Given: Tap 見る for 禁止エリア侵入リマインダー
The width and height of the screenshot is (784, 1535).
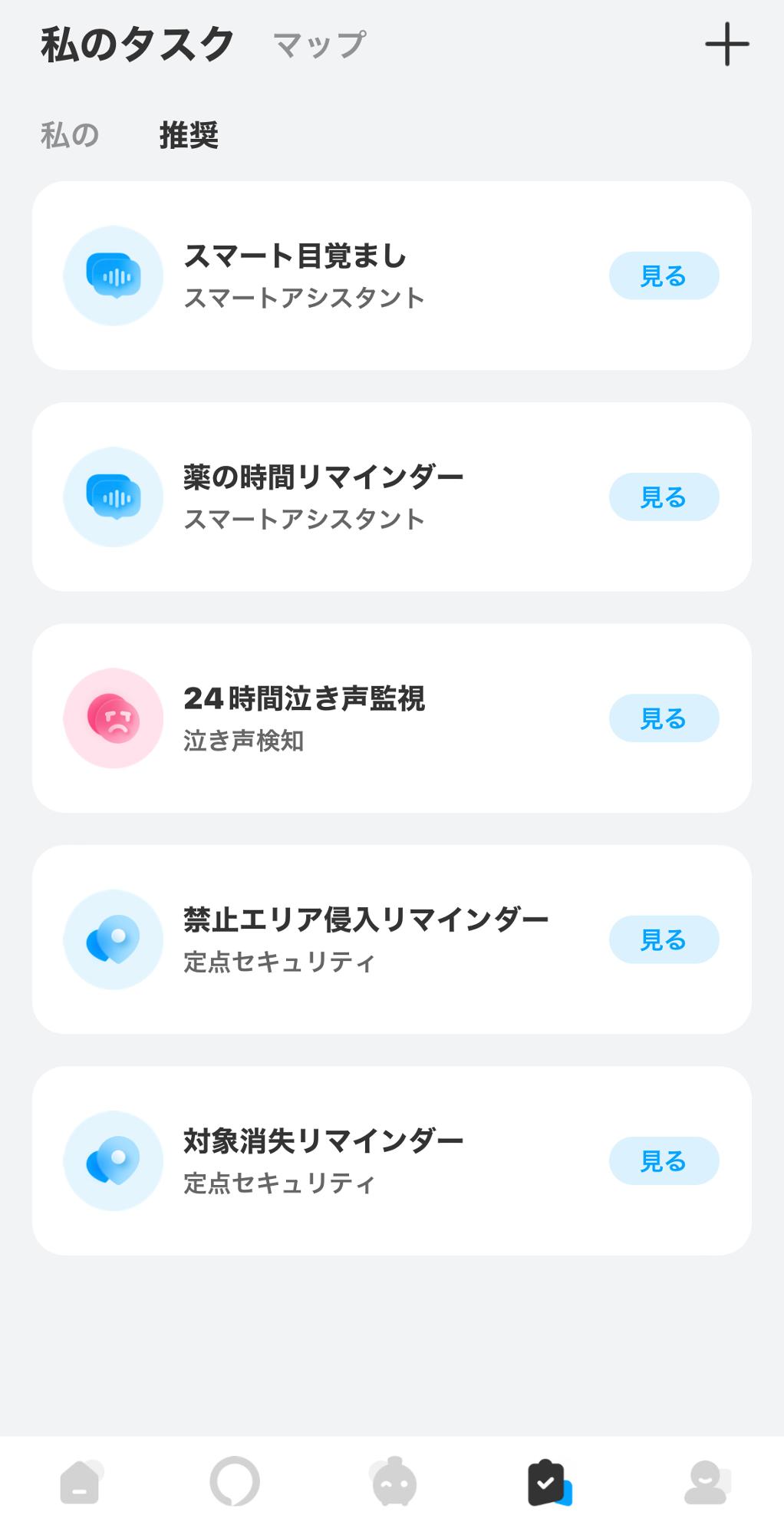Looking at the screenshot, I should [x=664, y=939].
